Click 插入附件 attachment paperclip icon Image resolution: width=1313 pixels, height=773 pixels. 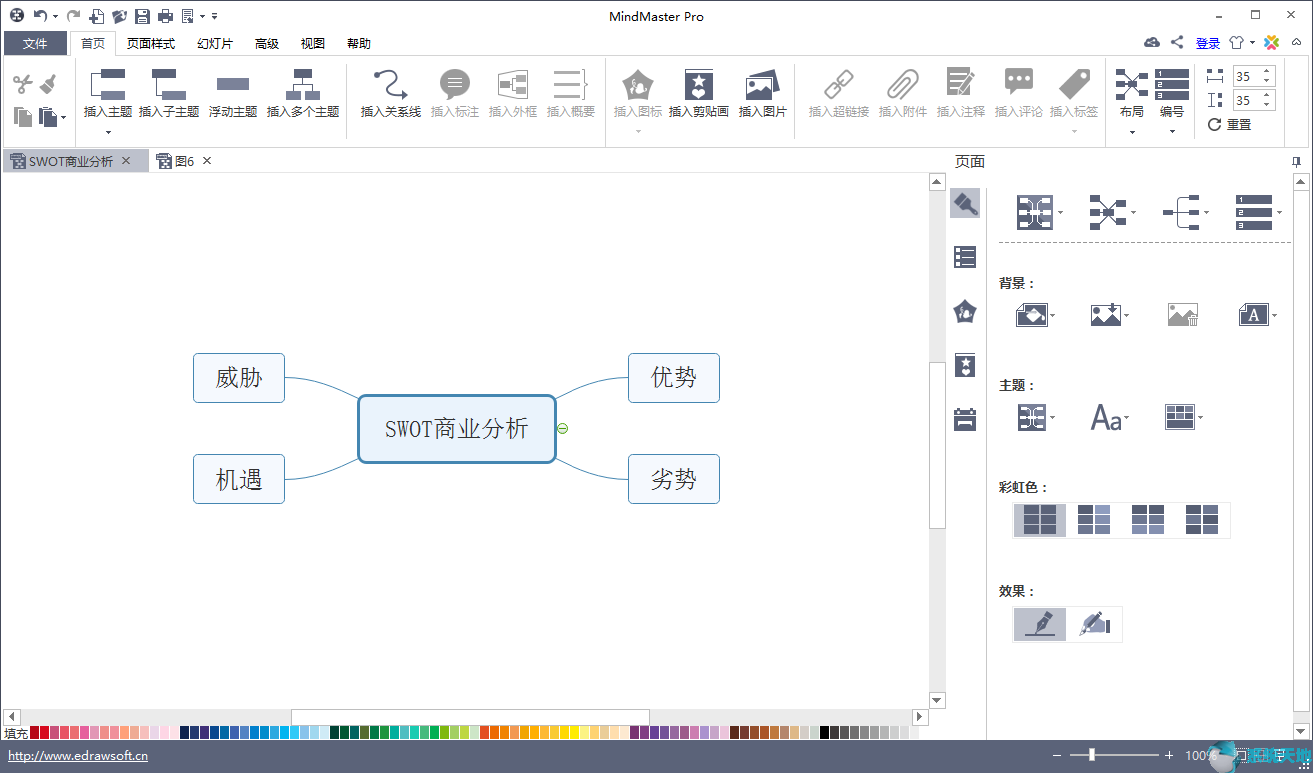(x=903, y=84)
